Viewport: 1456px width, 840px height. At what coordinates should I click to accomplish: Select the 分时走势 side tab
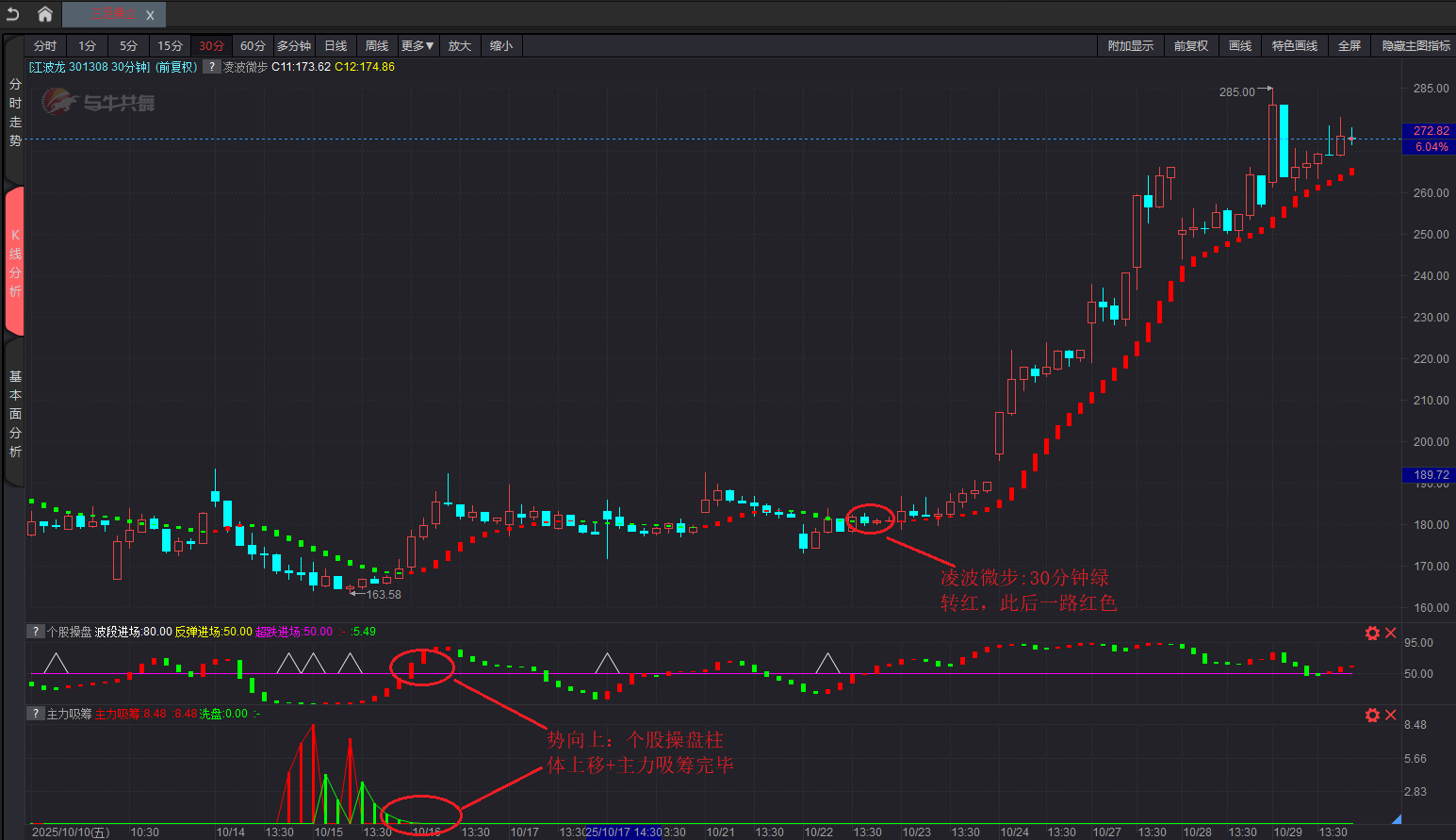(15, 113)
